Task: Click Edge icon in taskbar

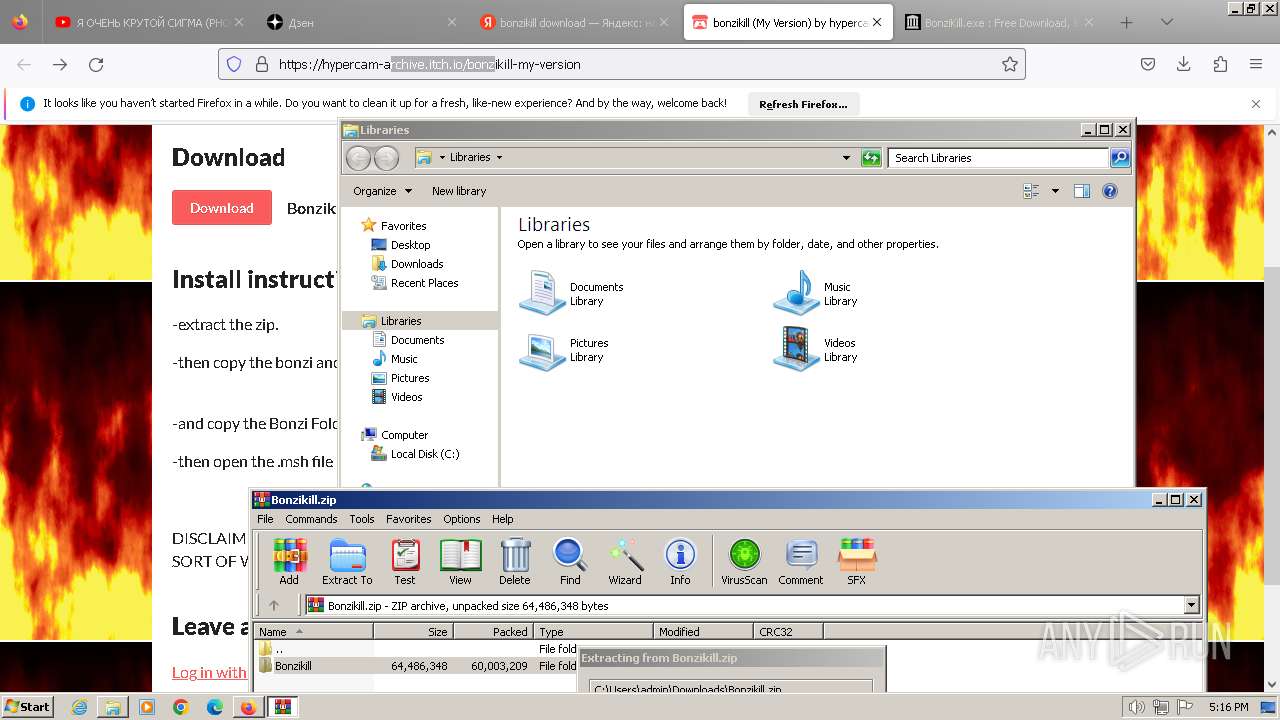Action: click(215, 707)
